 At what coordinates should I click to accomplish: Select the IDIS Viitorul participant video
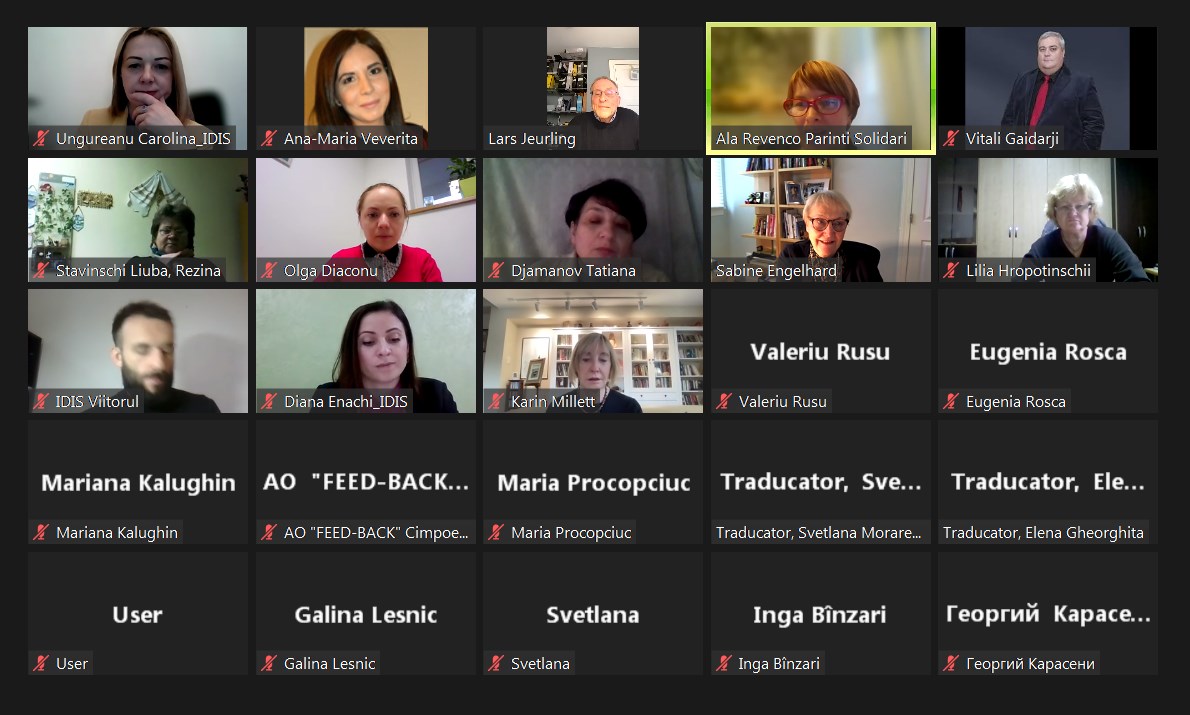coord(137,351)
